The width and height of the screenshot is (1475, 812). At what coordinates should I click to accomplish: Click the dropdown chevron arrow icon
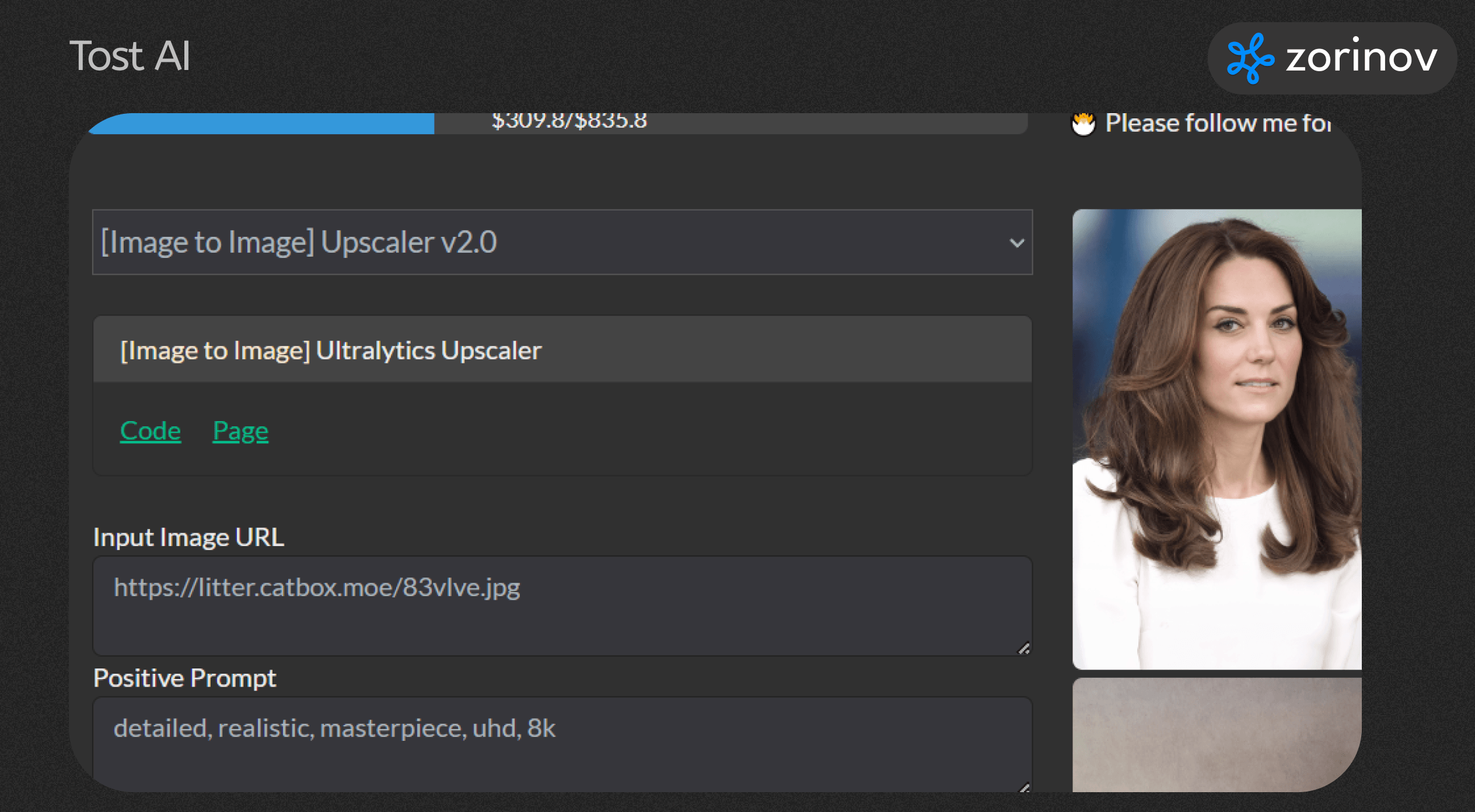pos(1017,243)
